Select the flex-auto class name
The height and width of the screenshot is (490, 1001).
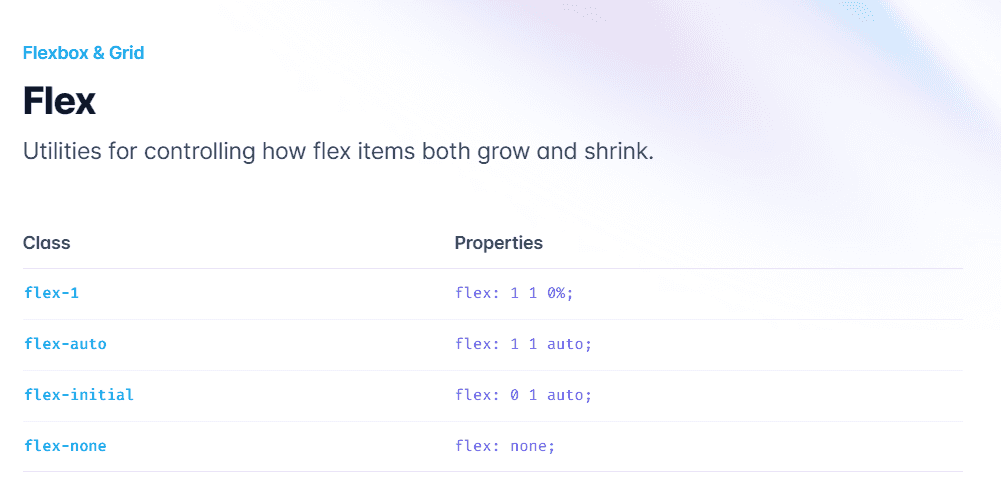click(x=65, y=344)
